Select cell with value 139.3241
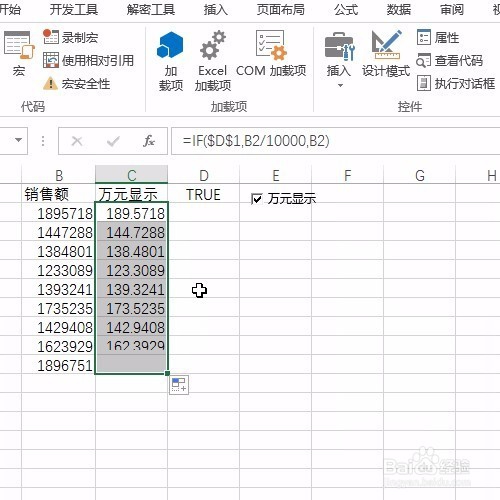Viewport: 500px width, 500px height. point(131,289)
